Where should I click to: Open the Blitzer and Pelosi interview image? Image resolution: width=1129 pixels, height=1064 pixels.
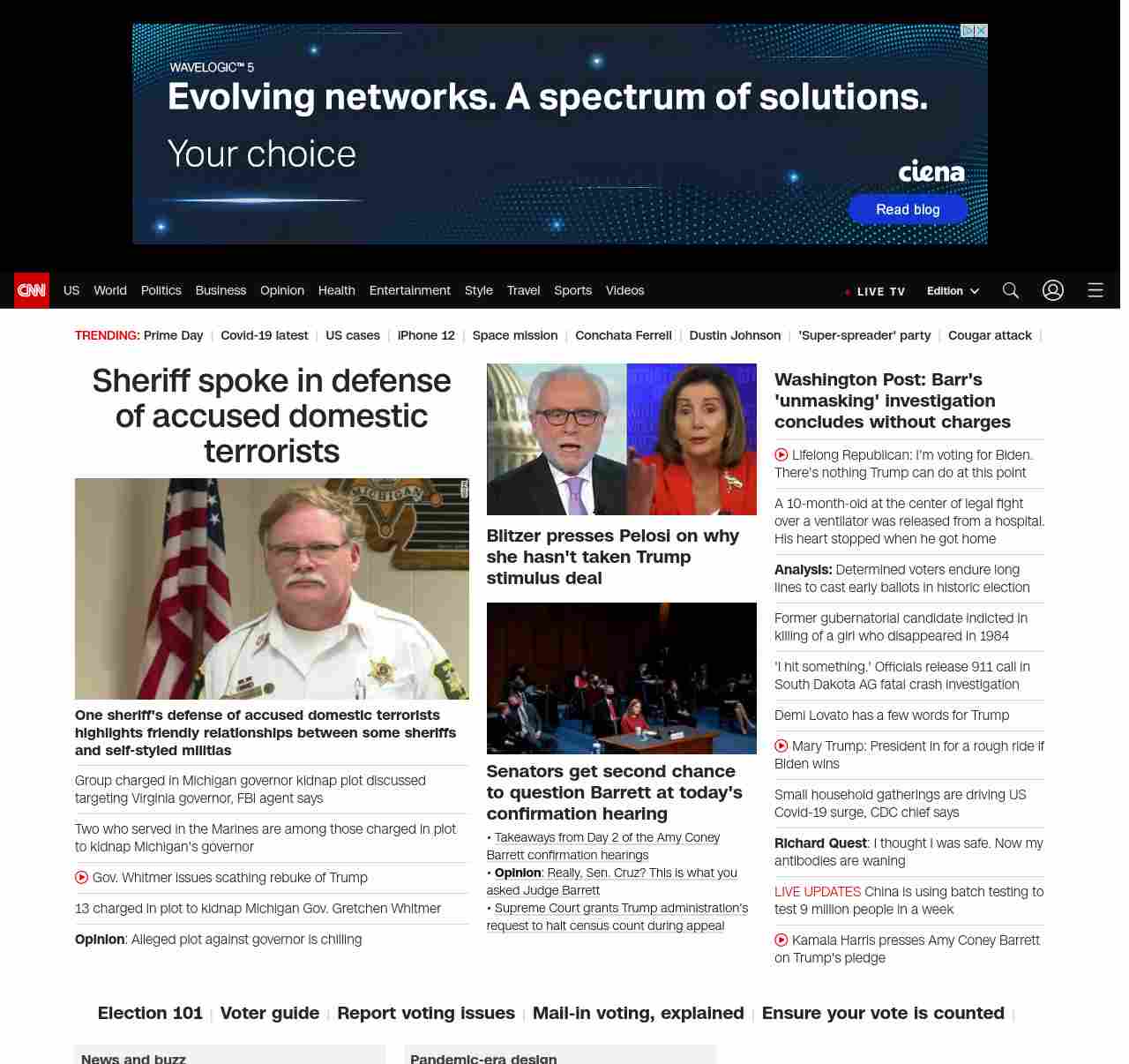621,439
